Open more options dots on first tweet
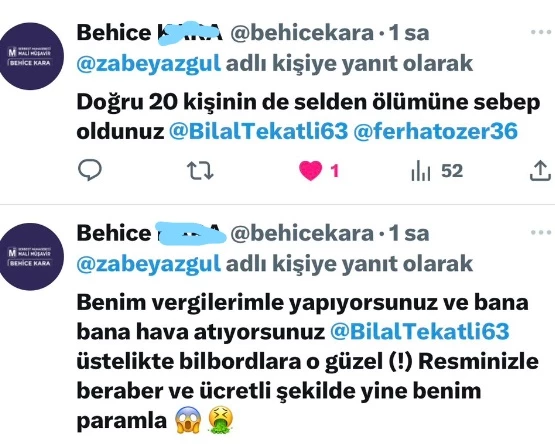 point(541,32)
